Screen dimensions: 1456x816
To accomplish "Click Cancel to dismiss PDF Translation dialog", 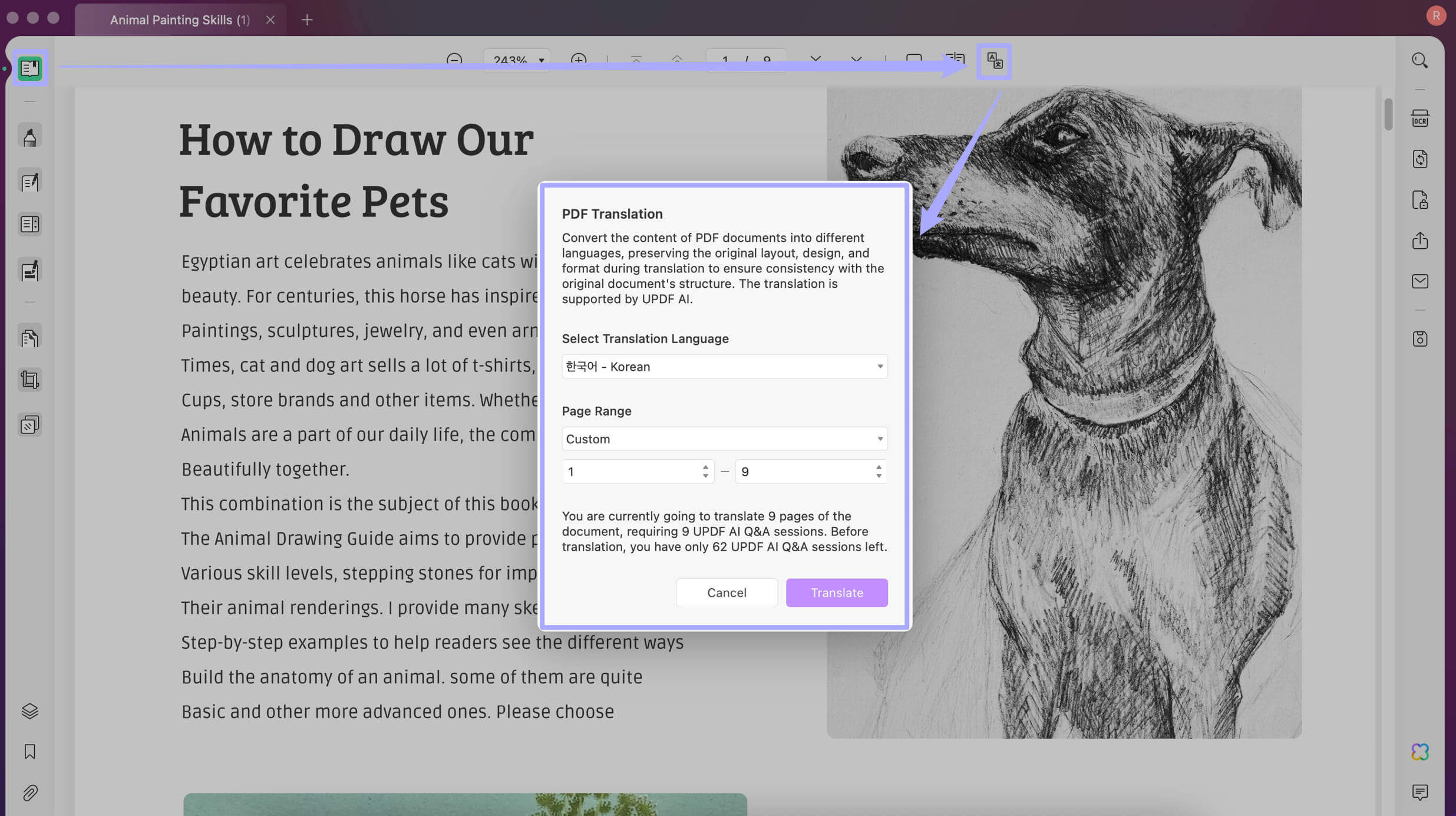I will point(727,593).
